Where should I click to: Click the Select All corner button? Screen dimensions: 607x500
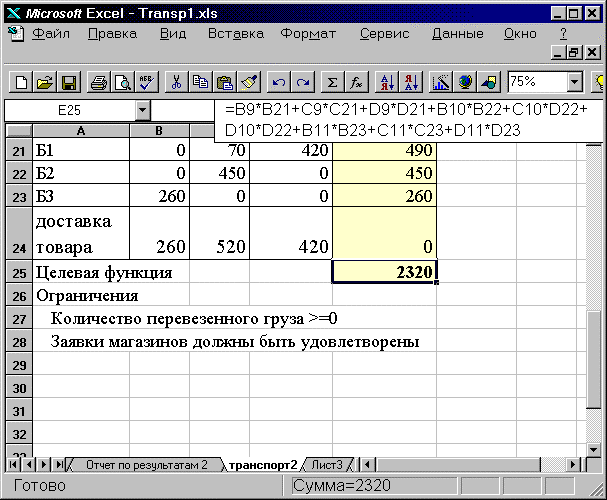[19, 131]
